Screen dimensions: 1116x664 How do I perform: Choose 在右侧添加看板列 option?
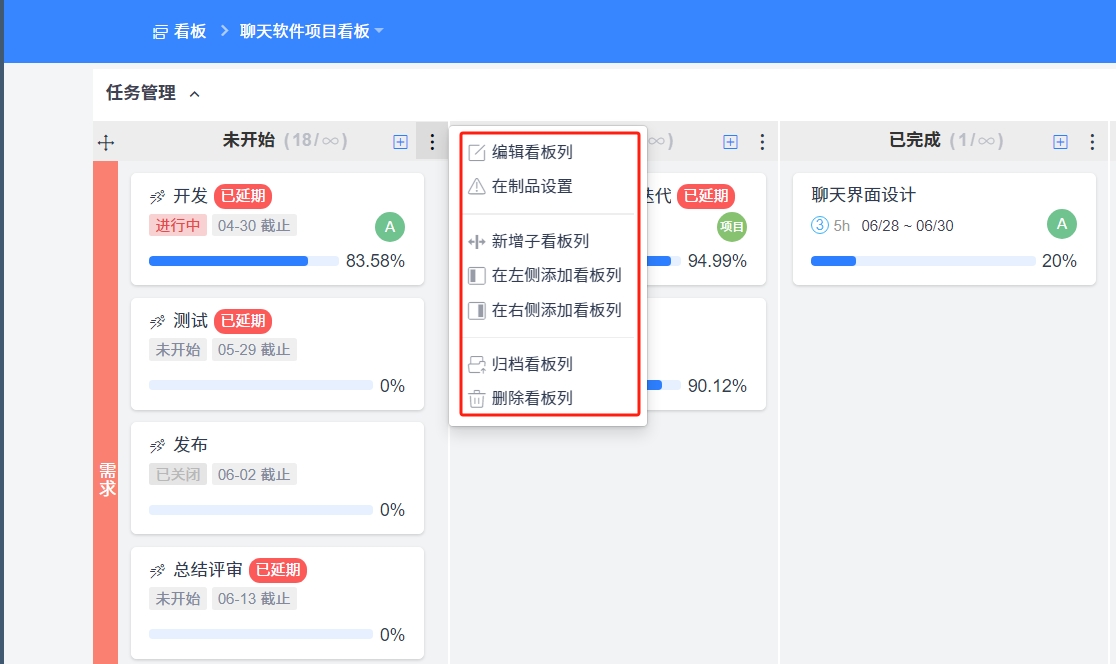(556, 310)
